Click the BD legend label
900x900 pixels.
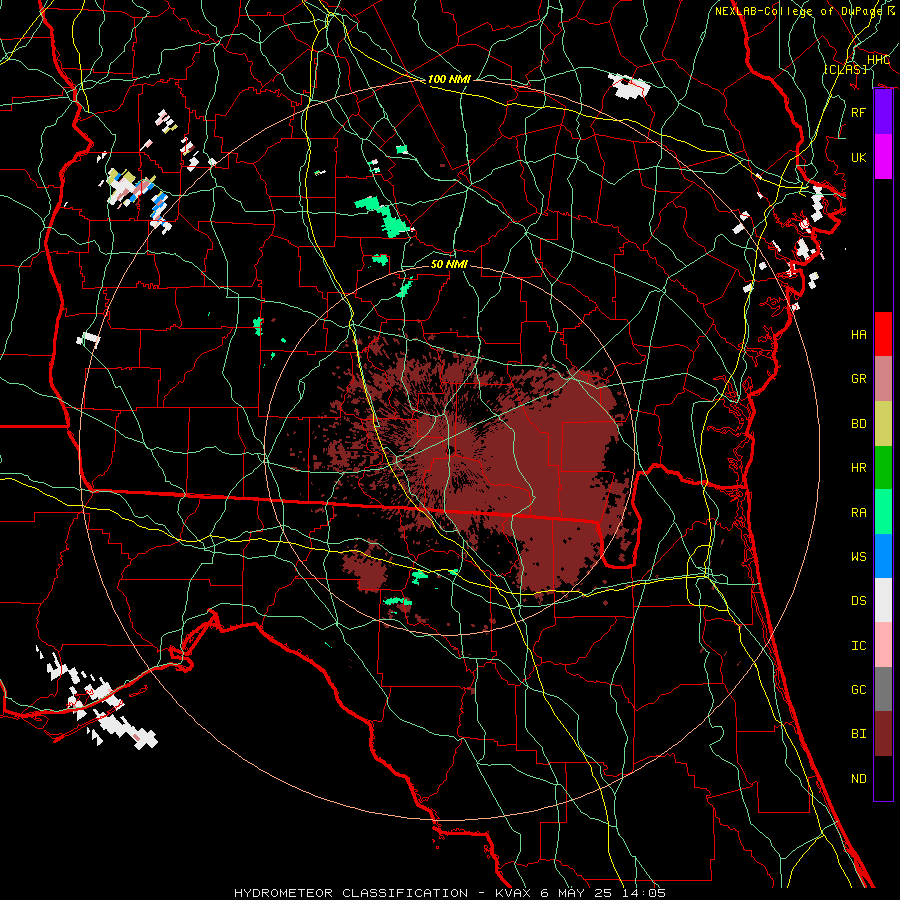click(859, 424)
